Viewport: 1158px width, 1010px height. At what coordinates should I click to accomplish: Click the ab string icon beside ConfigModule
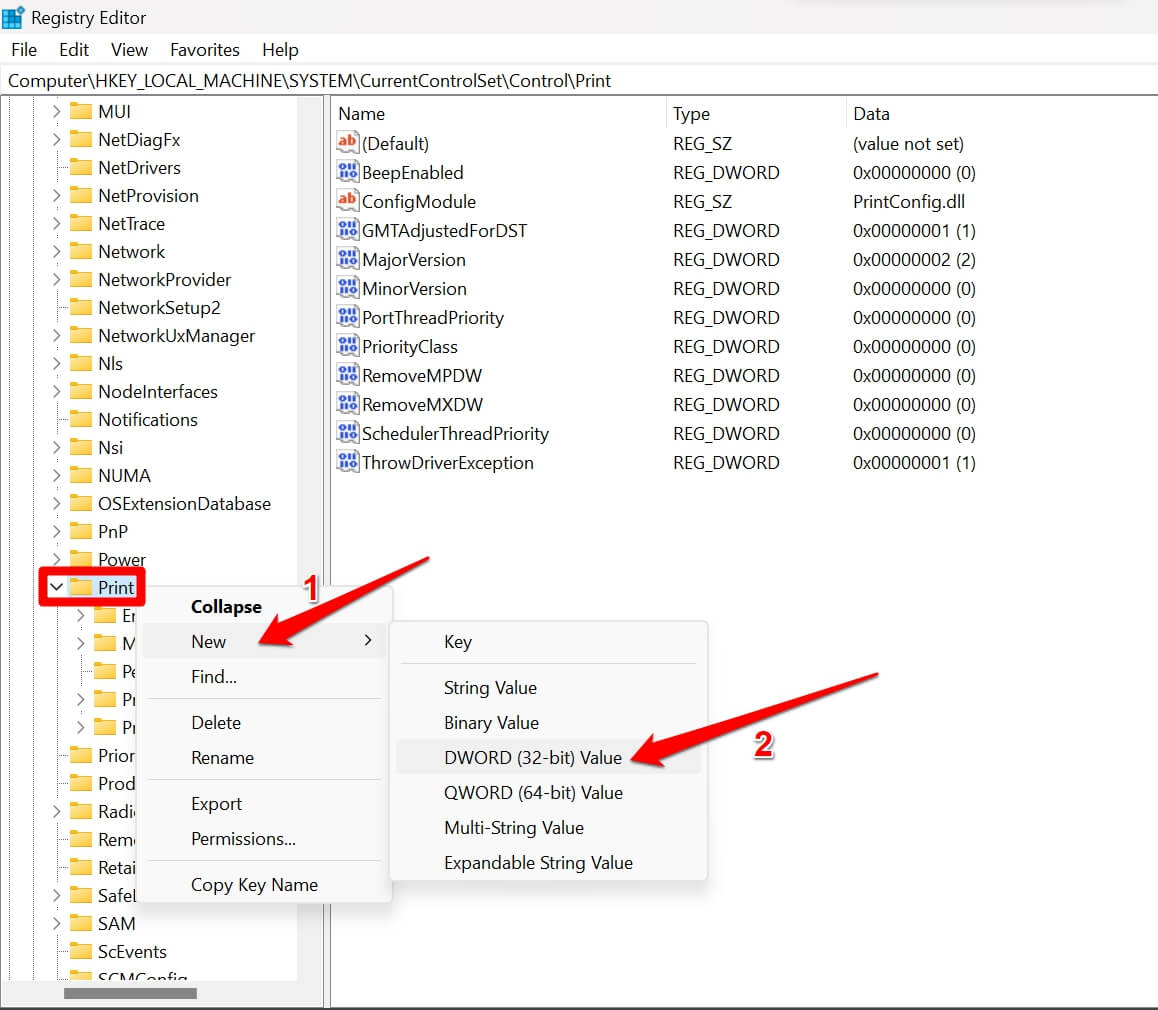coord(347,201)
